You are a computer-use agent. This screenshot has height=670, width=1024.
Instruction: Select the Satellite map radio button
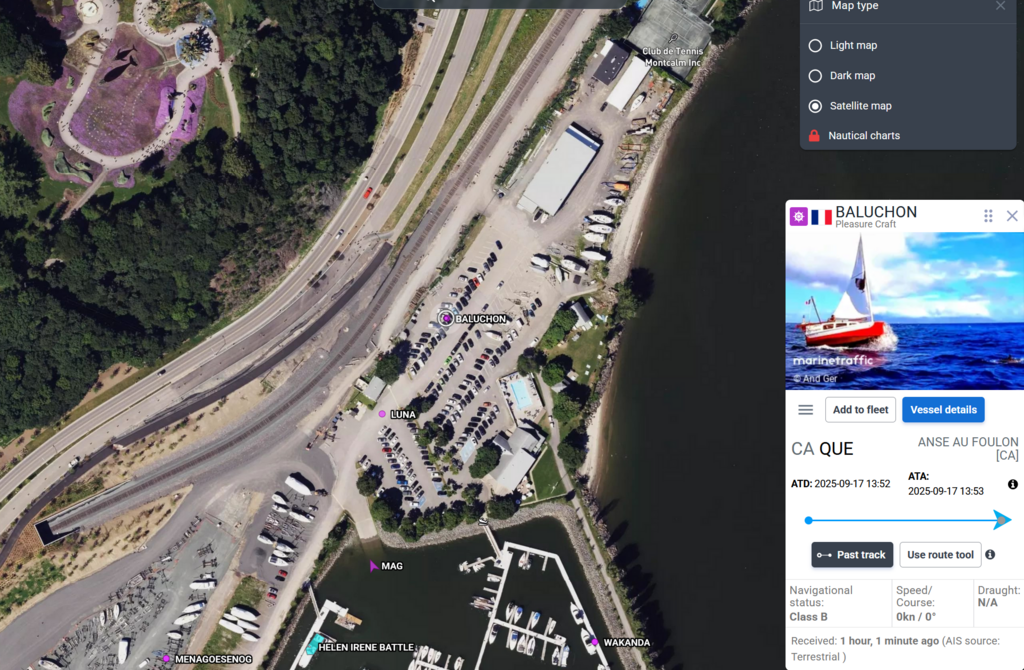pyautogui.click(x=815, y=106)
